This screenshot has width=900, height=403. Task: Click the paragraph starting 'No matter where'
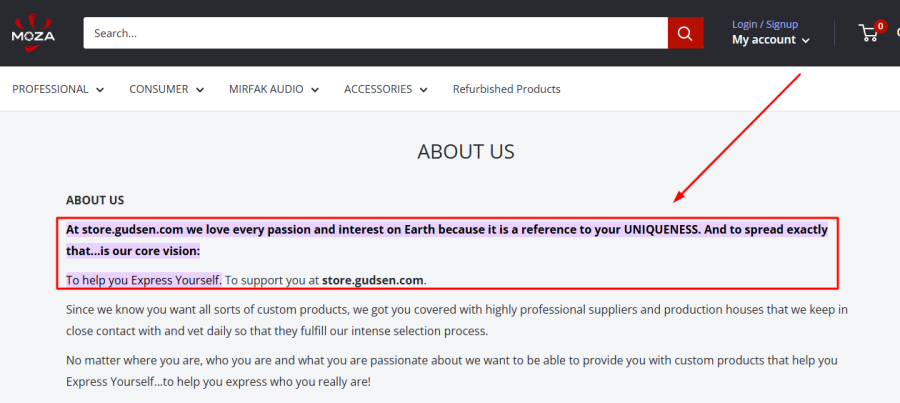tap(451, 371)
